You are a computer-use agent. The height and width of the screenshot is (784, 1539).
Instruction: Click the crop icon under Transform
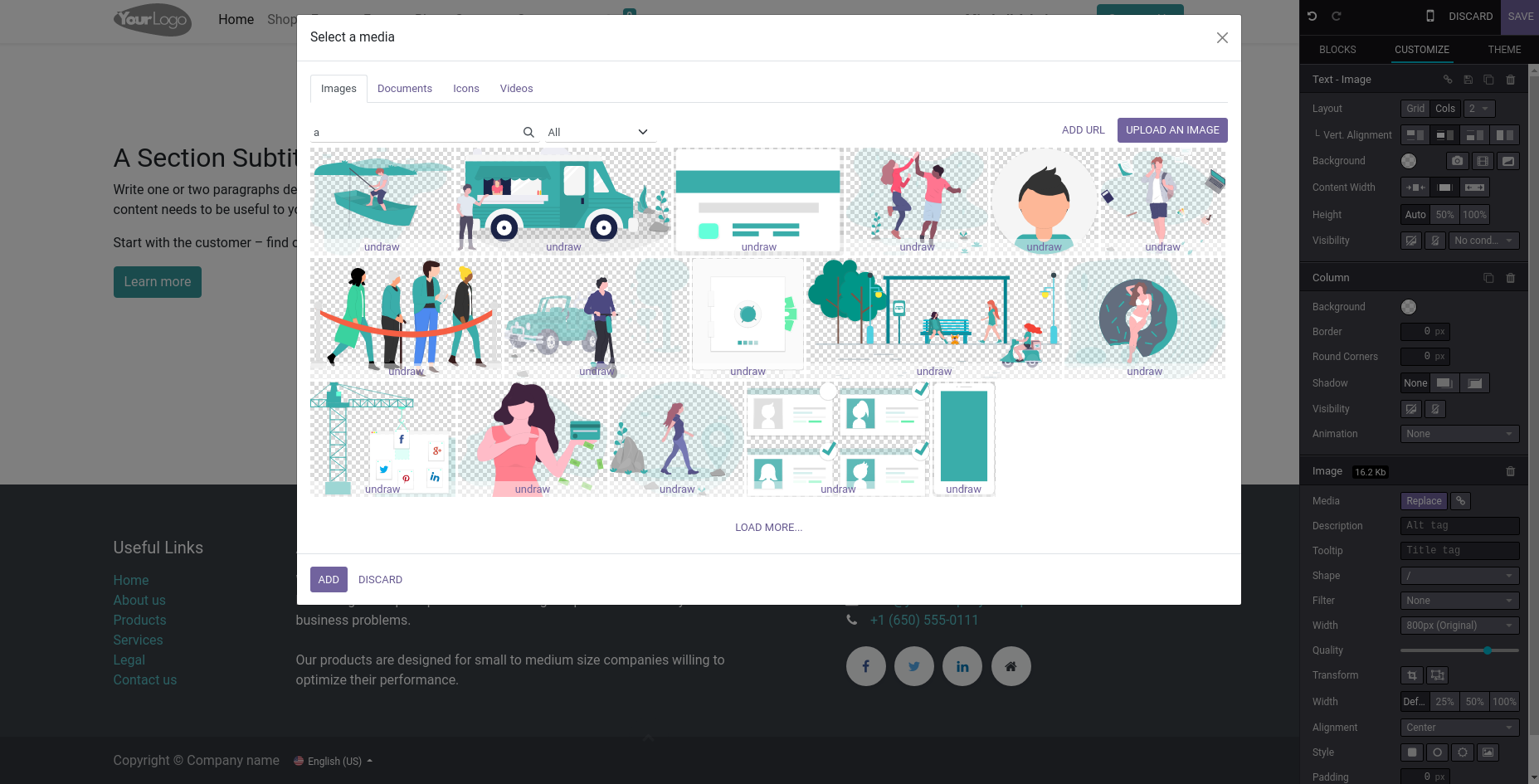tap(1412, 675)
